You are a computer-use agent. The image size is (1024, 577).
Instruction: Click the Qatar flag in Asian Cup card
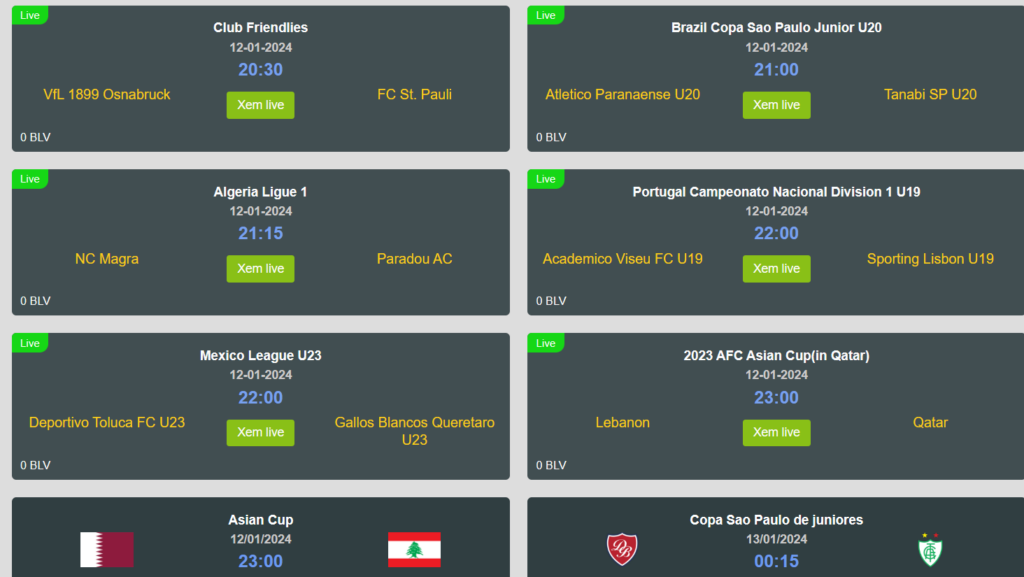point(106,549)
